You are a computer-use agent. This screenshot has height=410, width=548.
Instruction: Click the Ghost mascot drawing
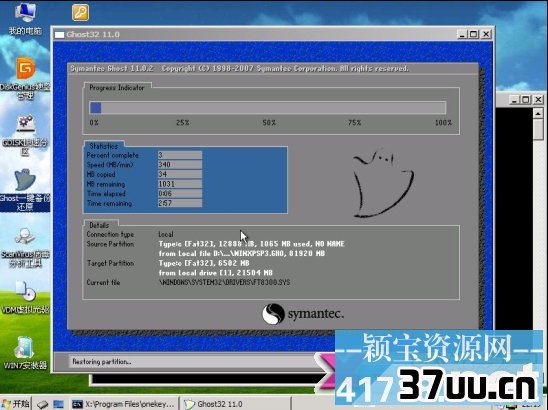[x=383, y=184]
